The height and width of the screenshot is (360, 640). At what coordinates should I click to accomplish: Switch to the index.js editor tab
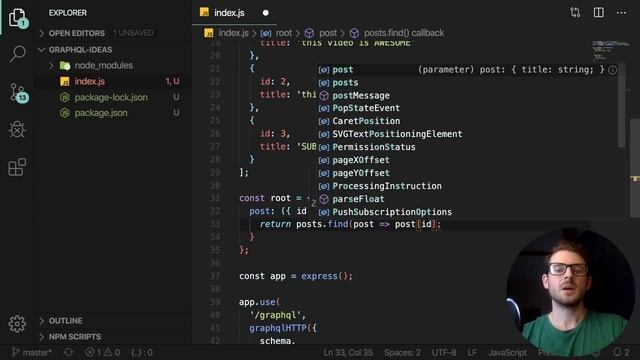coord(229,13)
